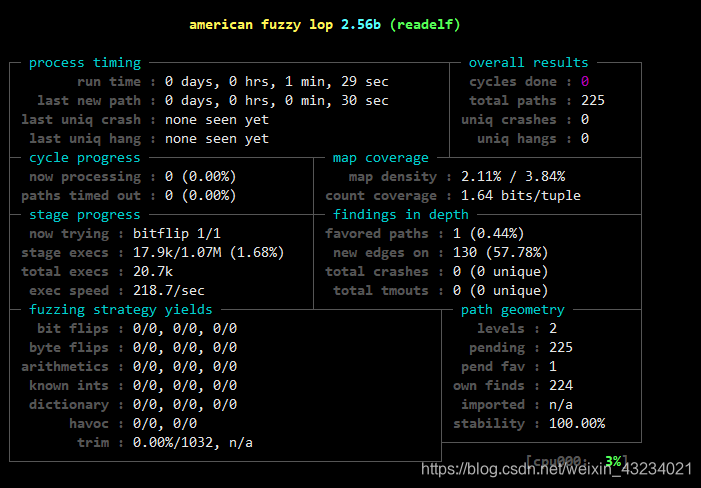Click total tmouts value '0 (0 unique)'
Viewport: 701px width, 488px height.
501,290
